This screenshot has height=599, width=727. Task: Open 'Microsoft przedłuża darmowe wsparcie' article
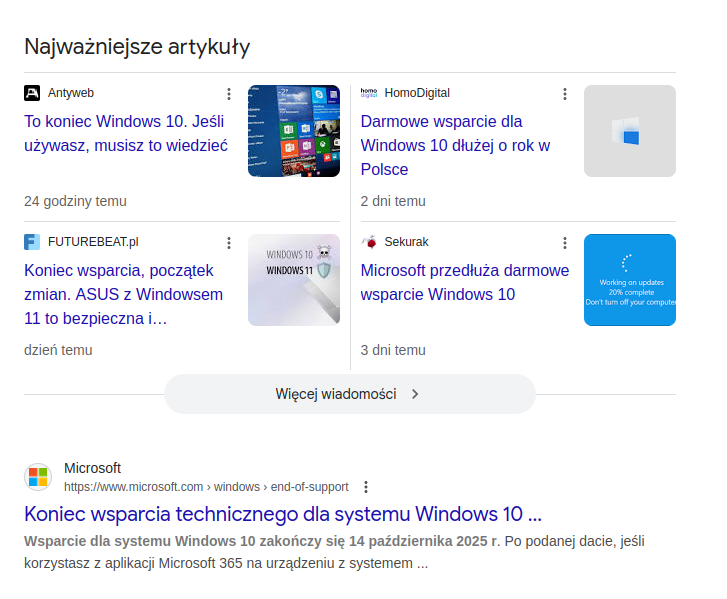[x=465, y=282]
